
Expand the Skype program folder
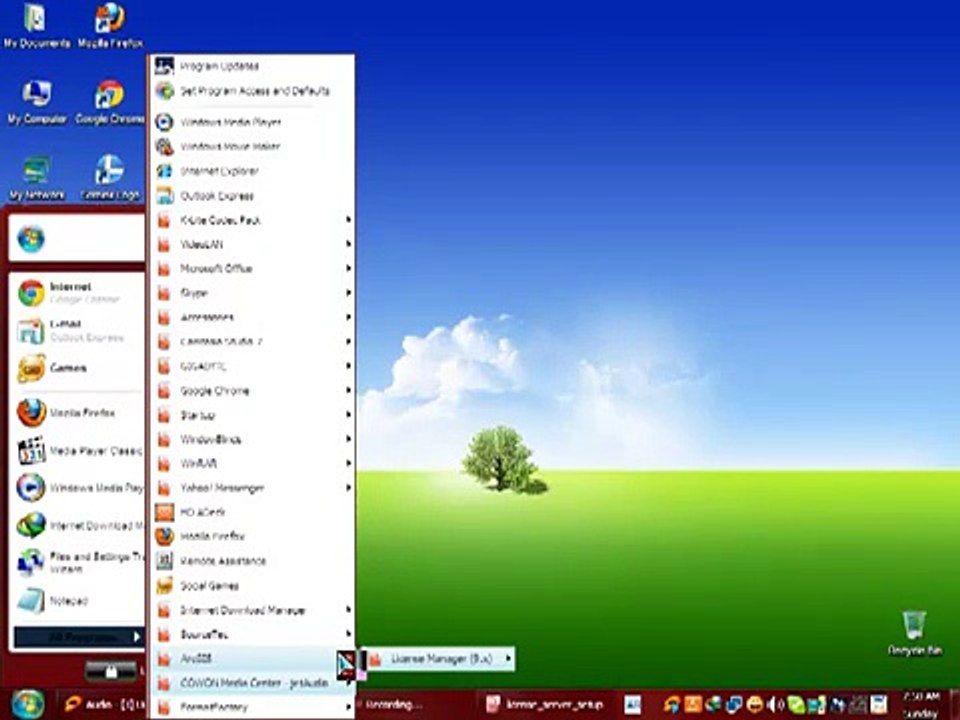pos(251,293)
